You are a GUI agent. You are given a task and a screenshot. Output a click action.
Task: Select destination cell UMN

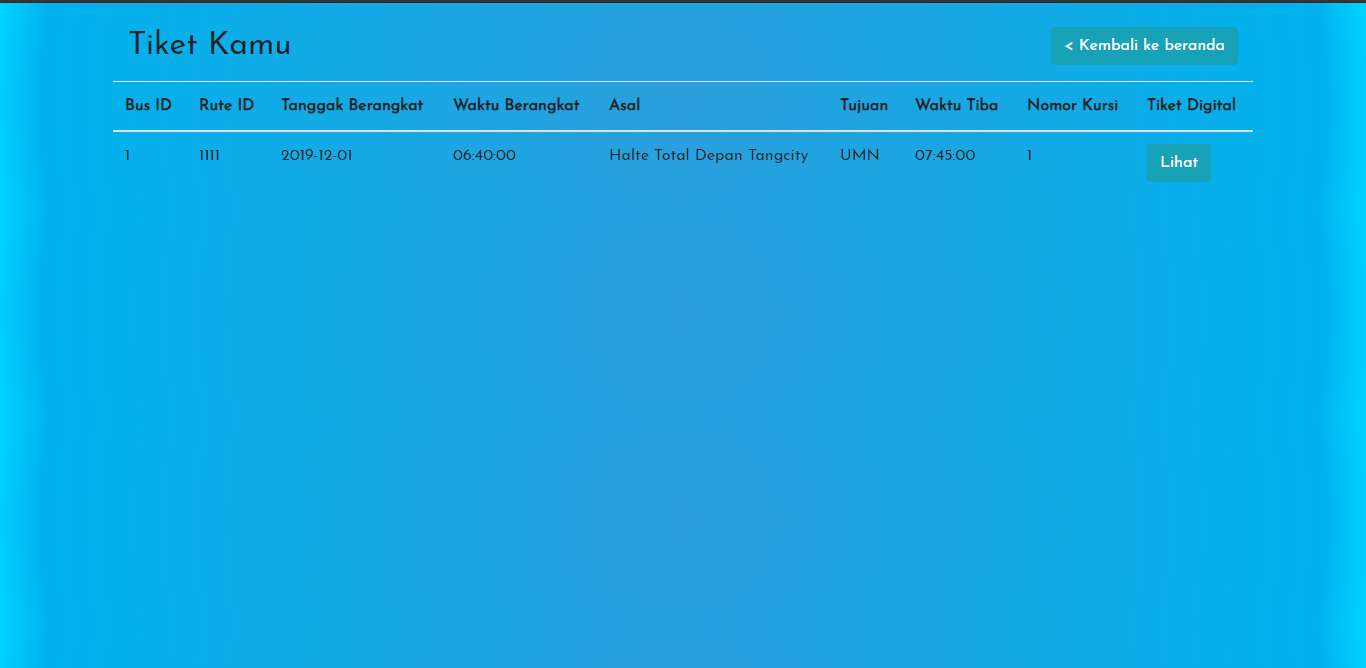pos(860,156)
